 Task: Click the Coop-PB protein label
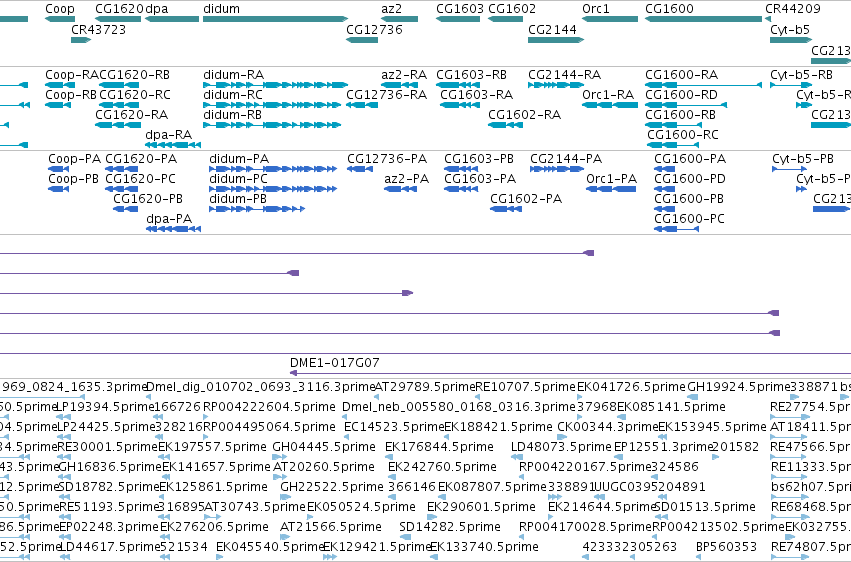(x=73, y=179)
